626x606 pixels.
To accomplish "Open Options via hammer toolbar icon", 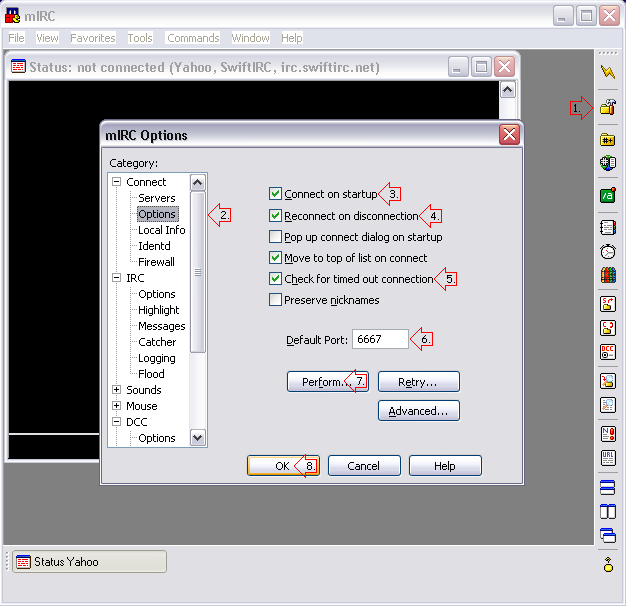I will [608, 107].
